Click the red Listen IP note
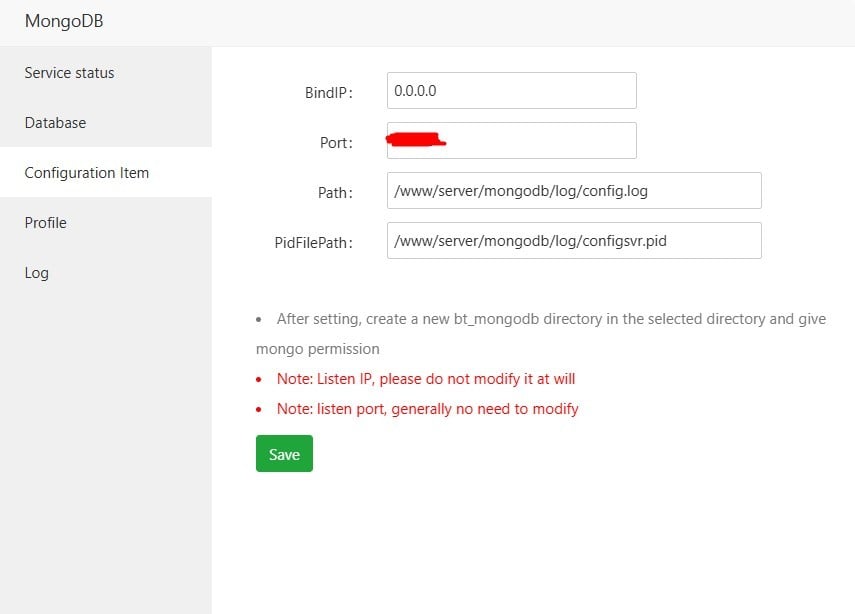Screen dimensions: 855x614 point(426,379)
